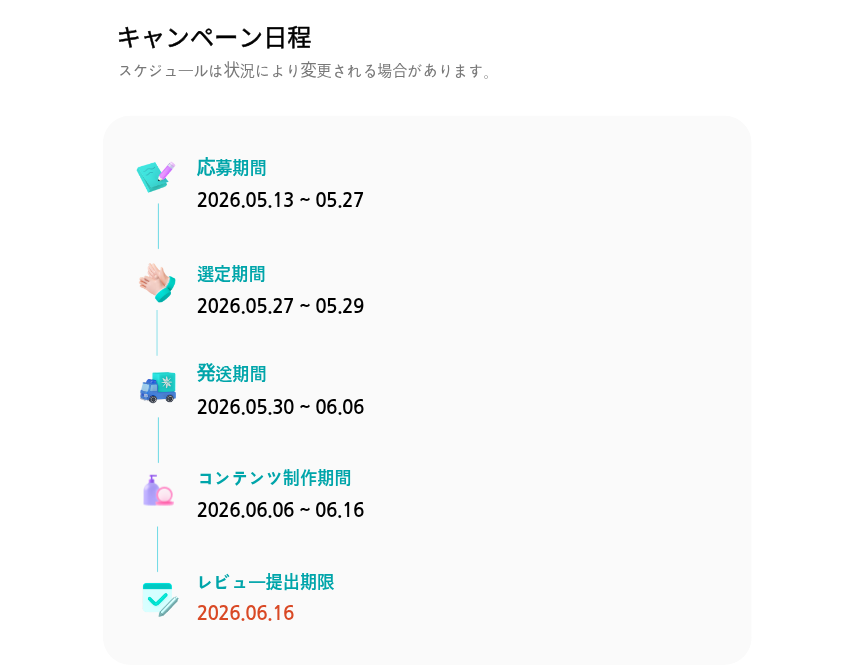Click timeline connector above the review deadline icon
This screenshot has width=860, height=670.
[x=157, y=549]
